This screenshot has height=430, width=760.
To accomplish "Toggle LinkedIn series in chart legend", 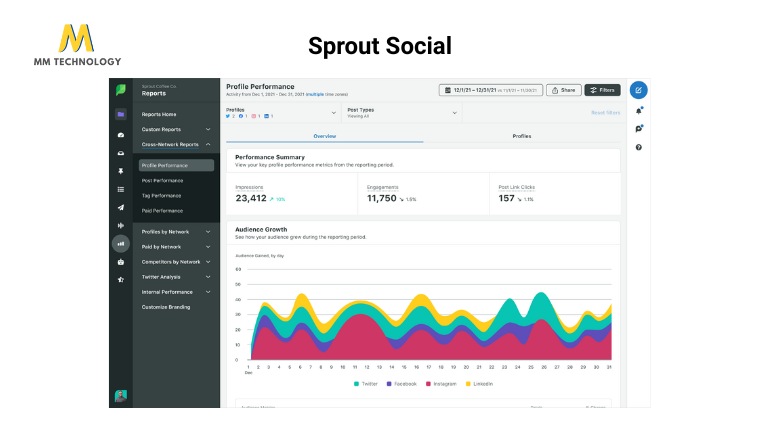I will tap(479, 384).
